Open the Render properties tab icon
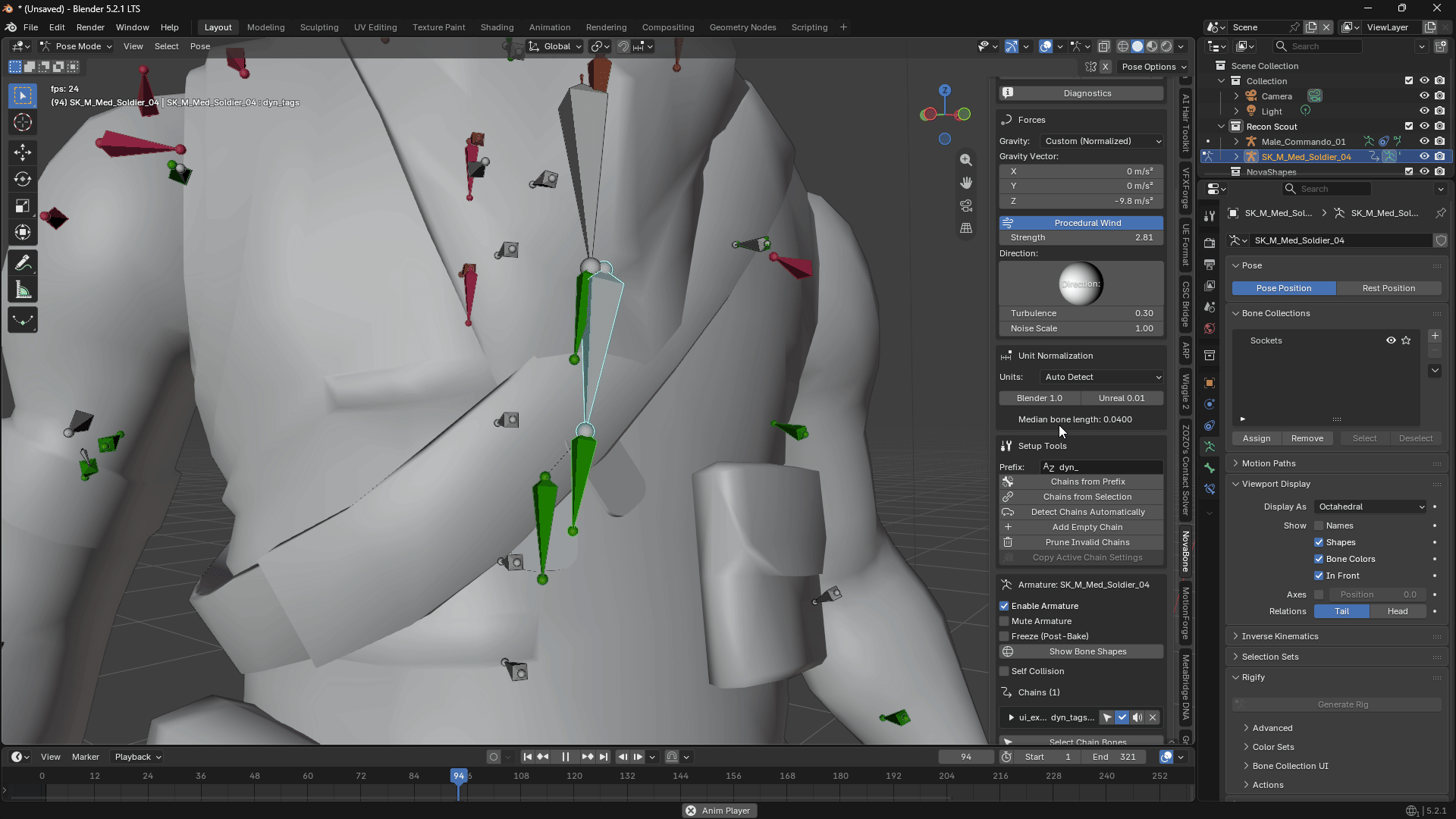This screenshot has height=819, width=1456. [x=1210, y=243]
